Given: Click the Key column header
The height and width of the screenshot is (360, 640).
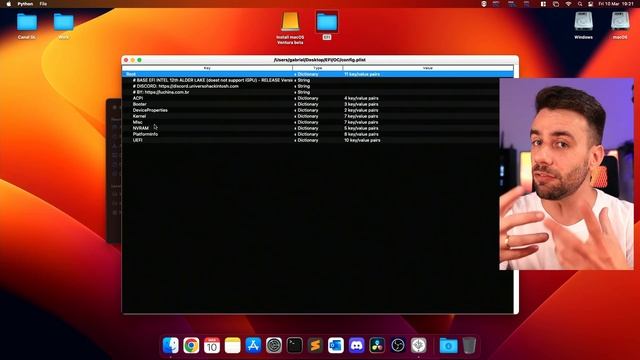Looking at the screenshot, I should click(207, 68).
